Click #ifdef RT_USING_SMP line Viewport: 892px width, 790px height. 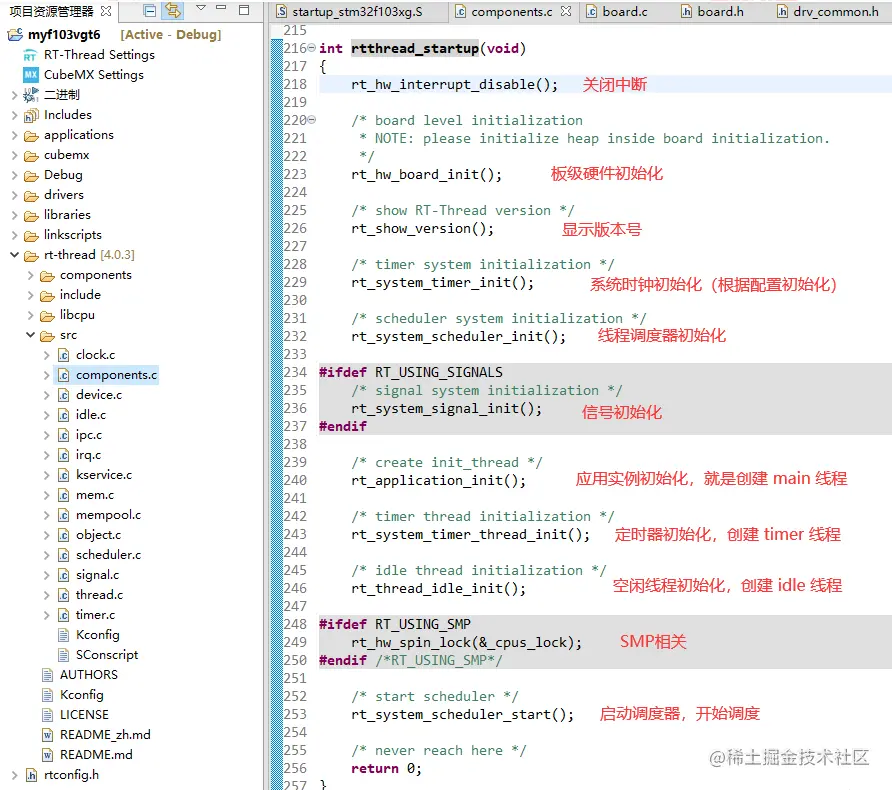395,624
